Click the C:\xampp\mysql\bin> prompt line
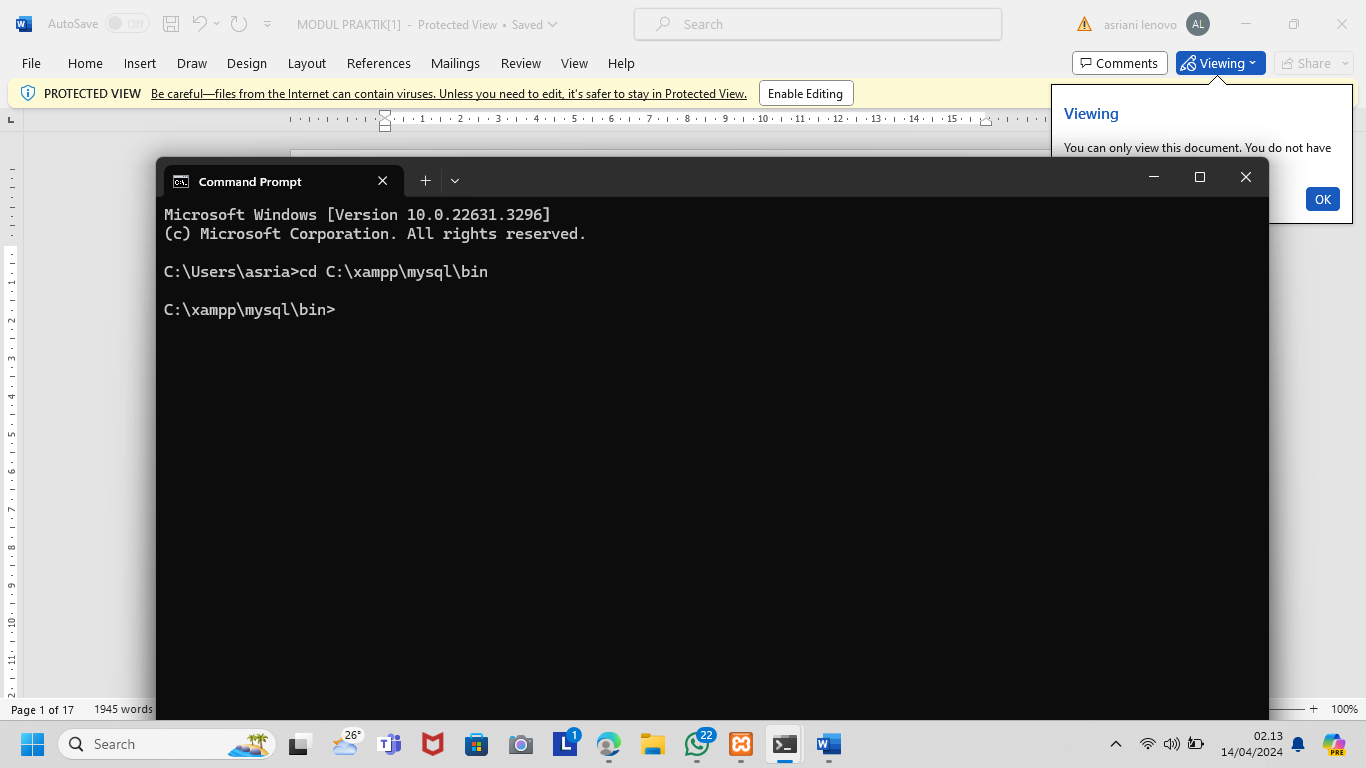 point(250,310)
